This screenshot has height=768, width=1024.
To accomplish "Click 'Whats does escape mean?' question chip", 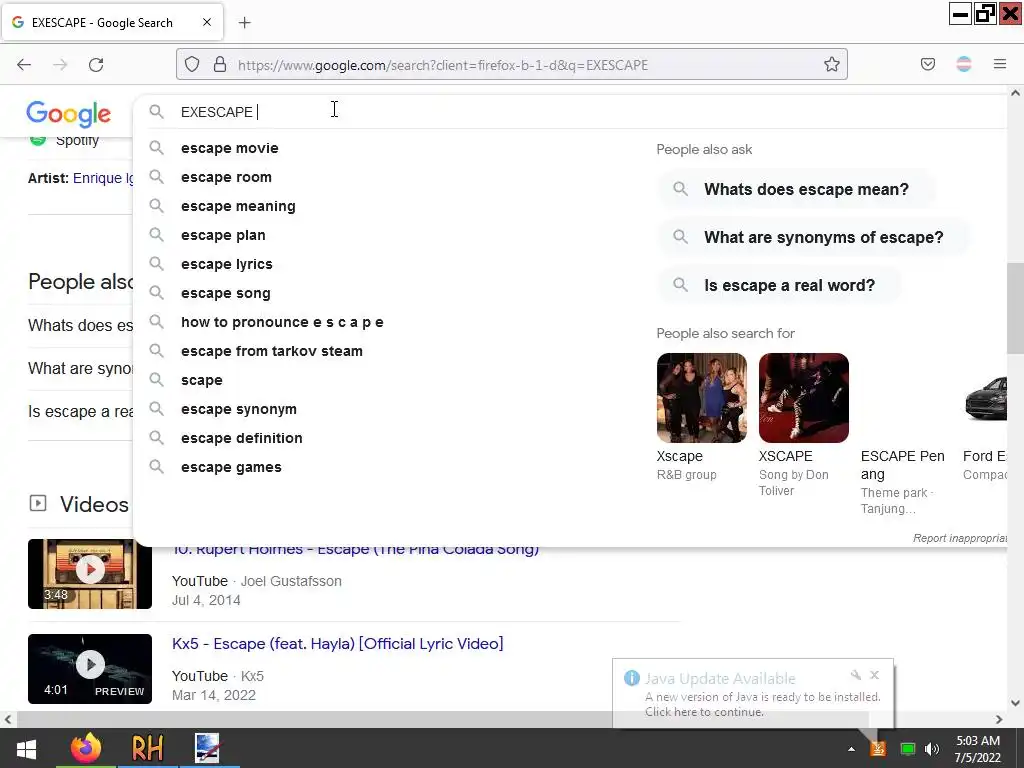I will pos(796,189).
